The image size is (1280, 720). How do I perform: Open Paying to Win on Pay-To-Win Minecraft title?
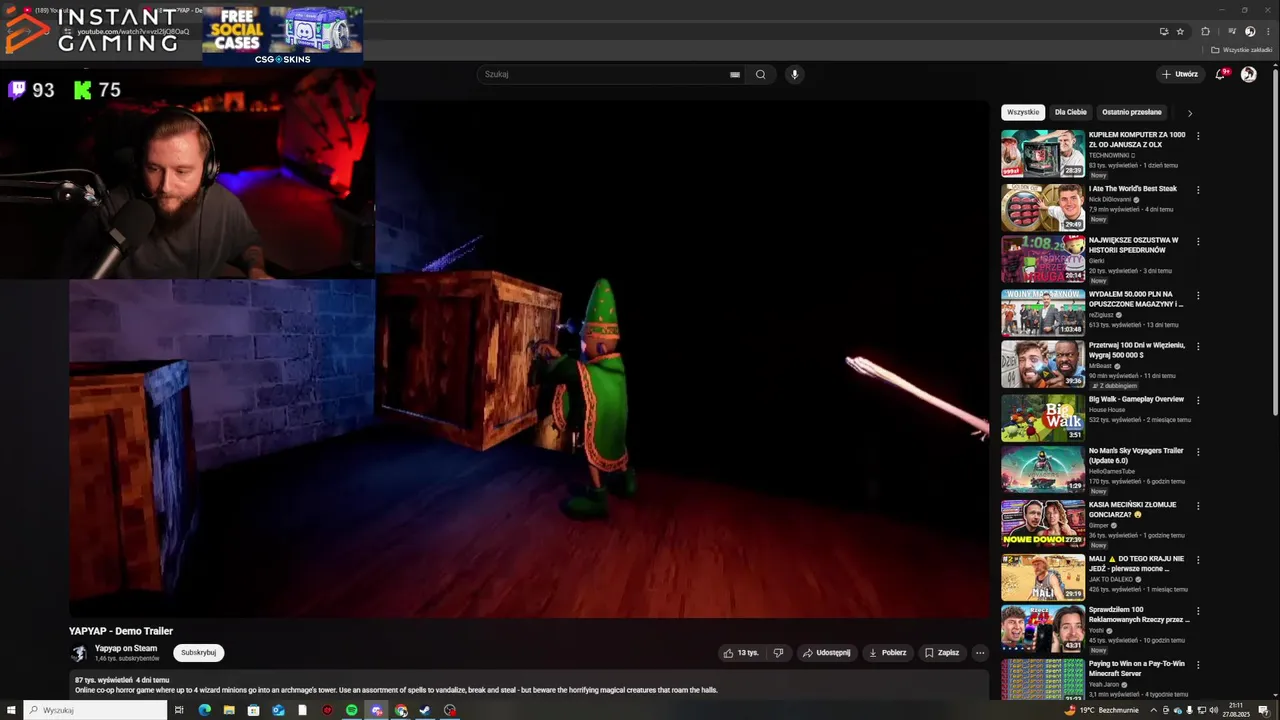[1137, 668]
